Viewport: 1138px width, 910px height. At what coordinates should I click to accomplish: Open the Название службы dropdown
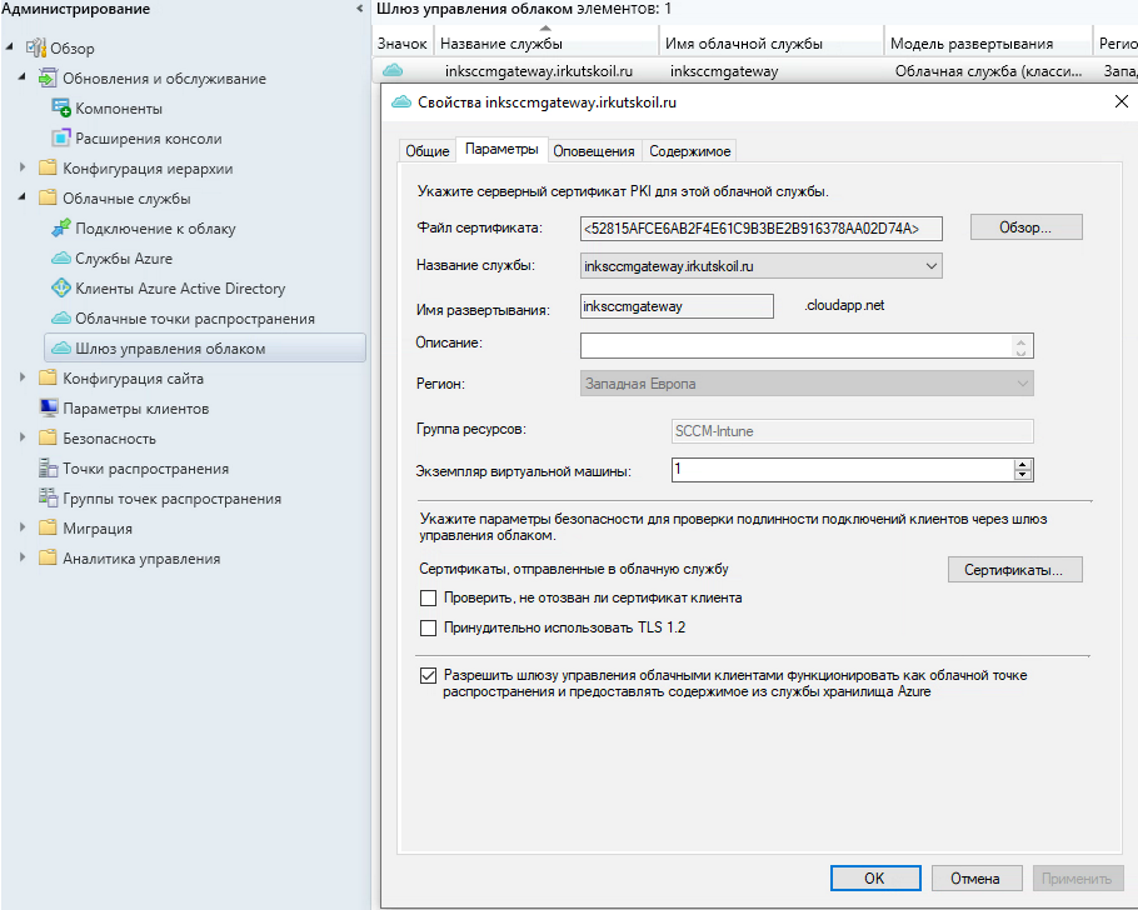931,266
